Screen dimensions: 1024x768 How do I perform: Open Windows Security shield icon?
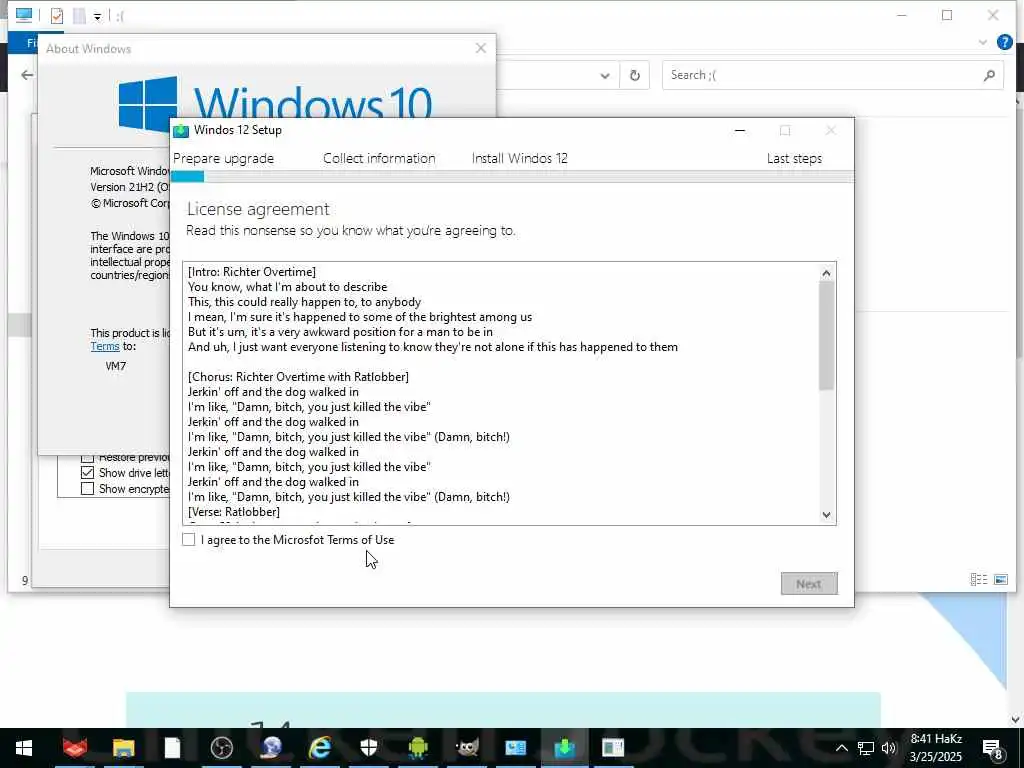click(369, 747)
